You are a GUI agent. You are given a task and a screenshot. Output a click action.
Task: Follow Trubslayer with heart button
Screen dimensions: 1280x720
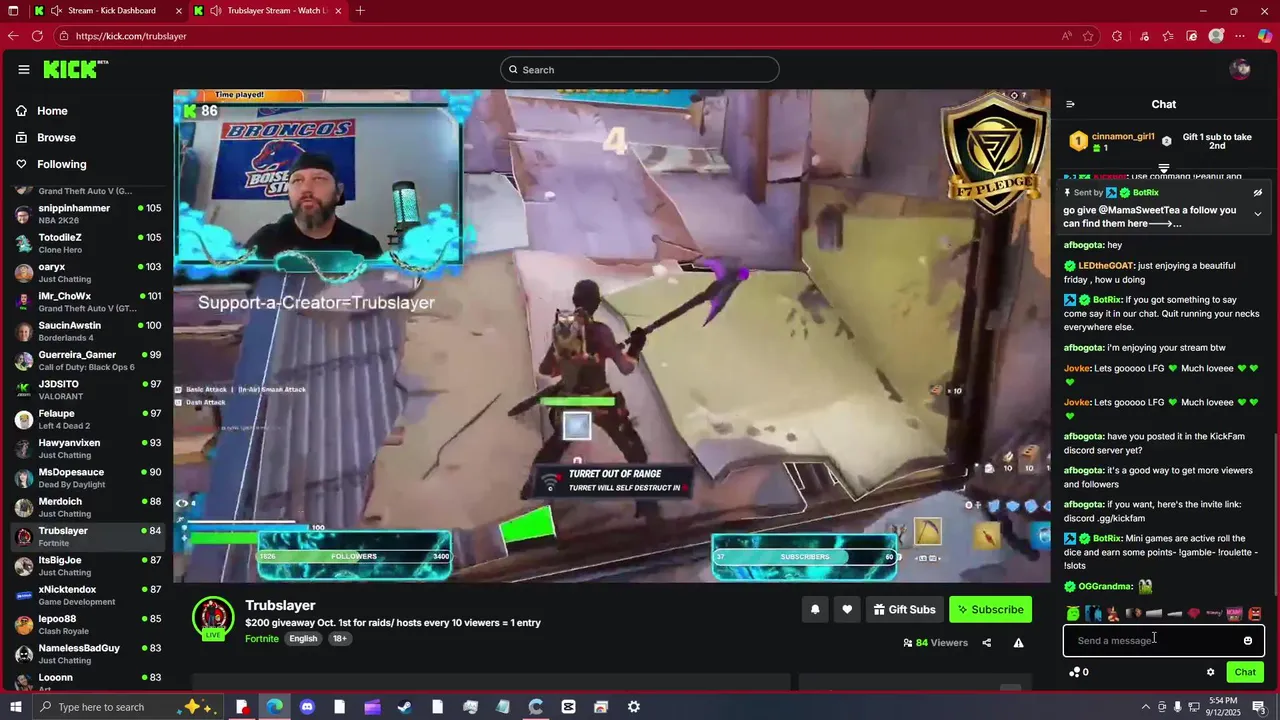pyautogui.click(x=847, y=609)
